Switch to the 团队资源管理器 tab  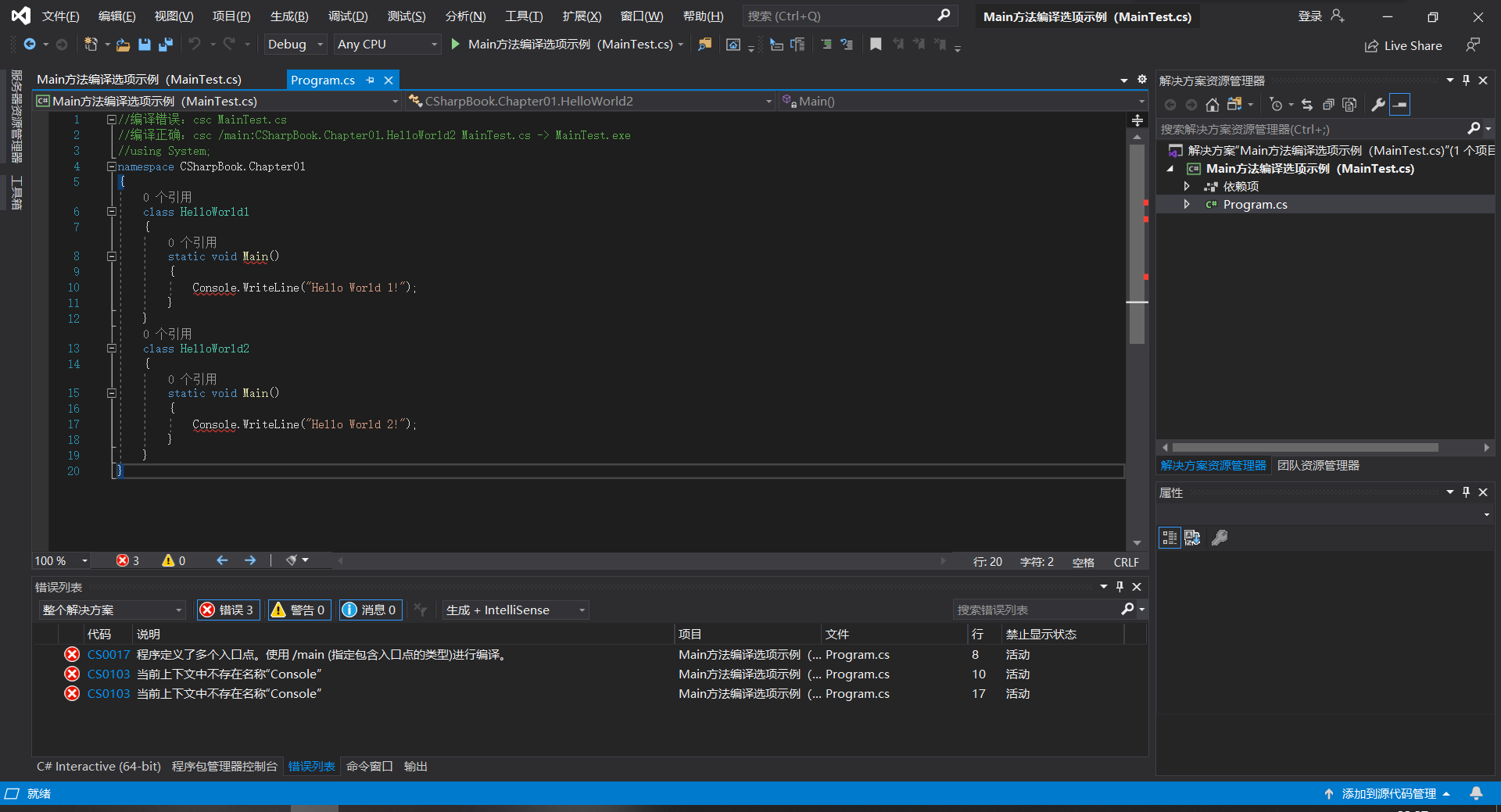[1318, 465]
